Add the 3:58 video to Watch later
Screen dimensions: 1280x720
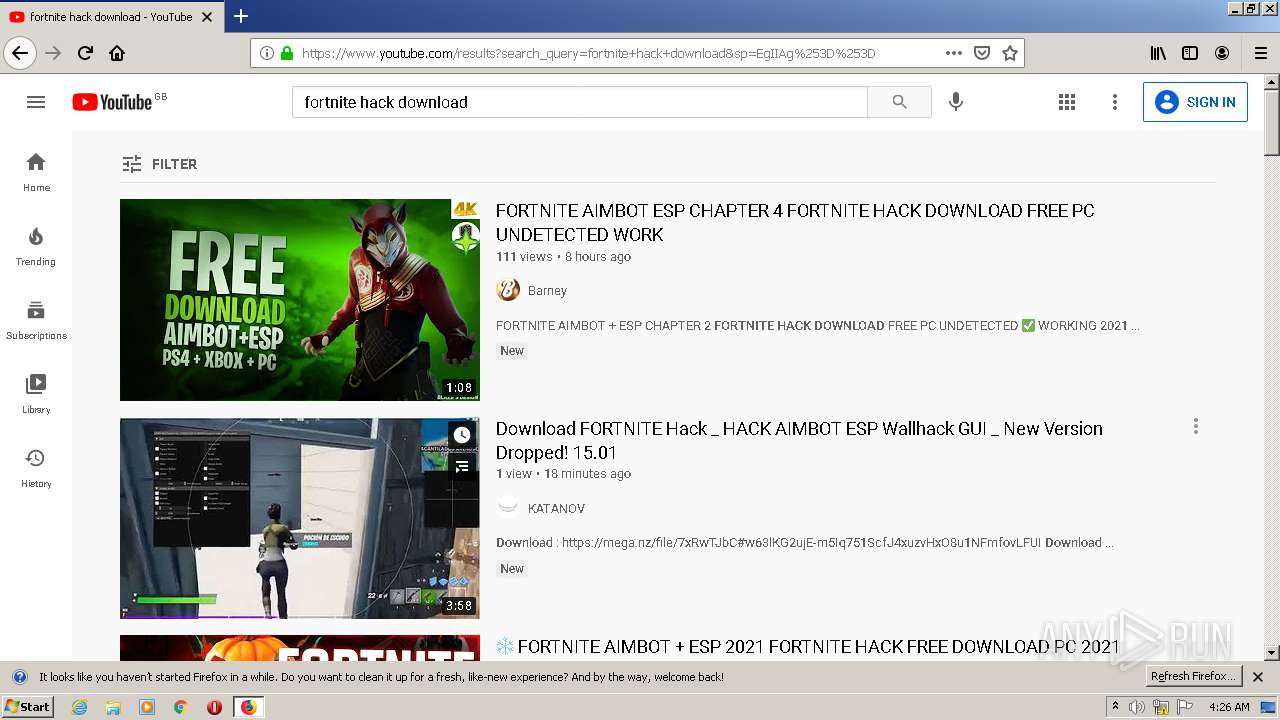(x=461, y=435)
